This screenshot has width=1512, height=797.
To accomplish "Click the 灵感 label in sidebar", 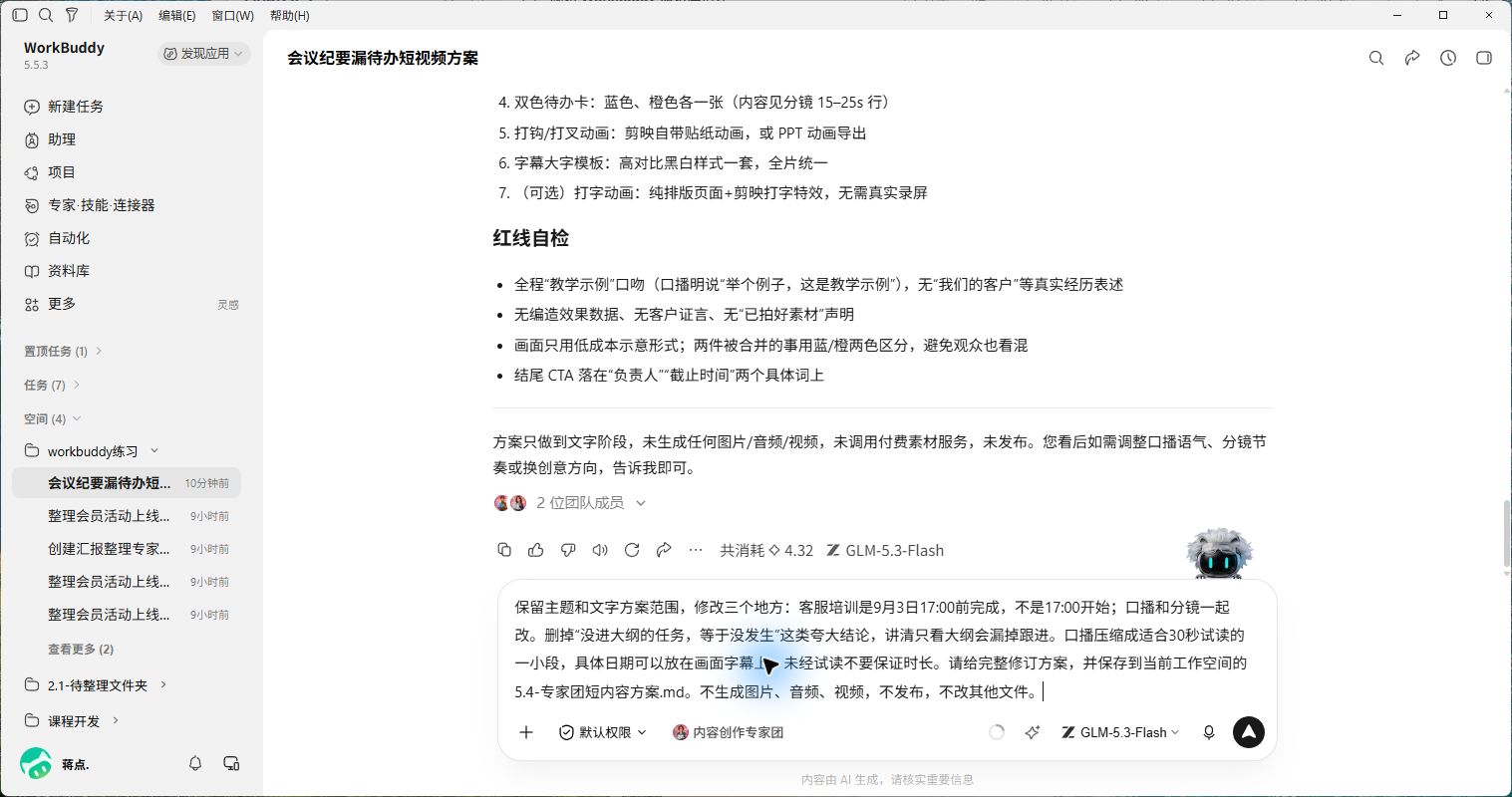I will coord(228,305).
